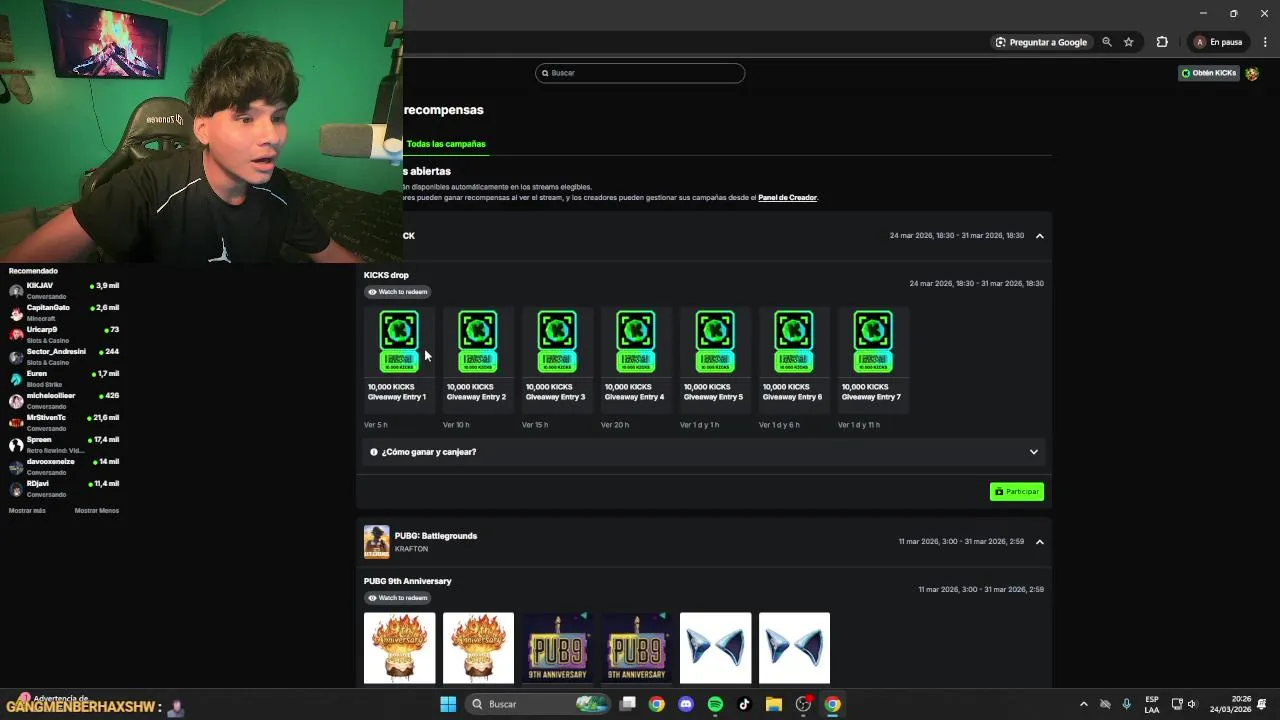
Task: Open the first blue cat-ears reward thumbnail
Action: 715,648
